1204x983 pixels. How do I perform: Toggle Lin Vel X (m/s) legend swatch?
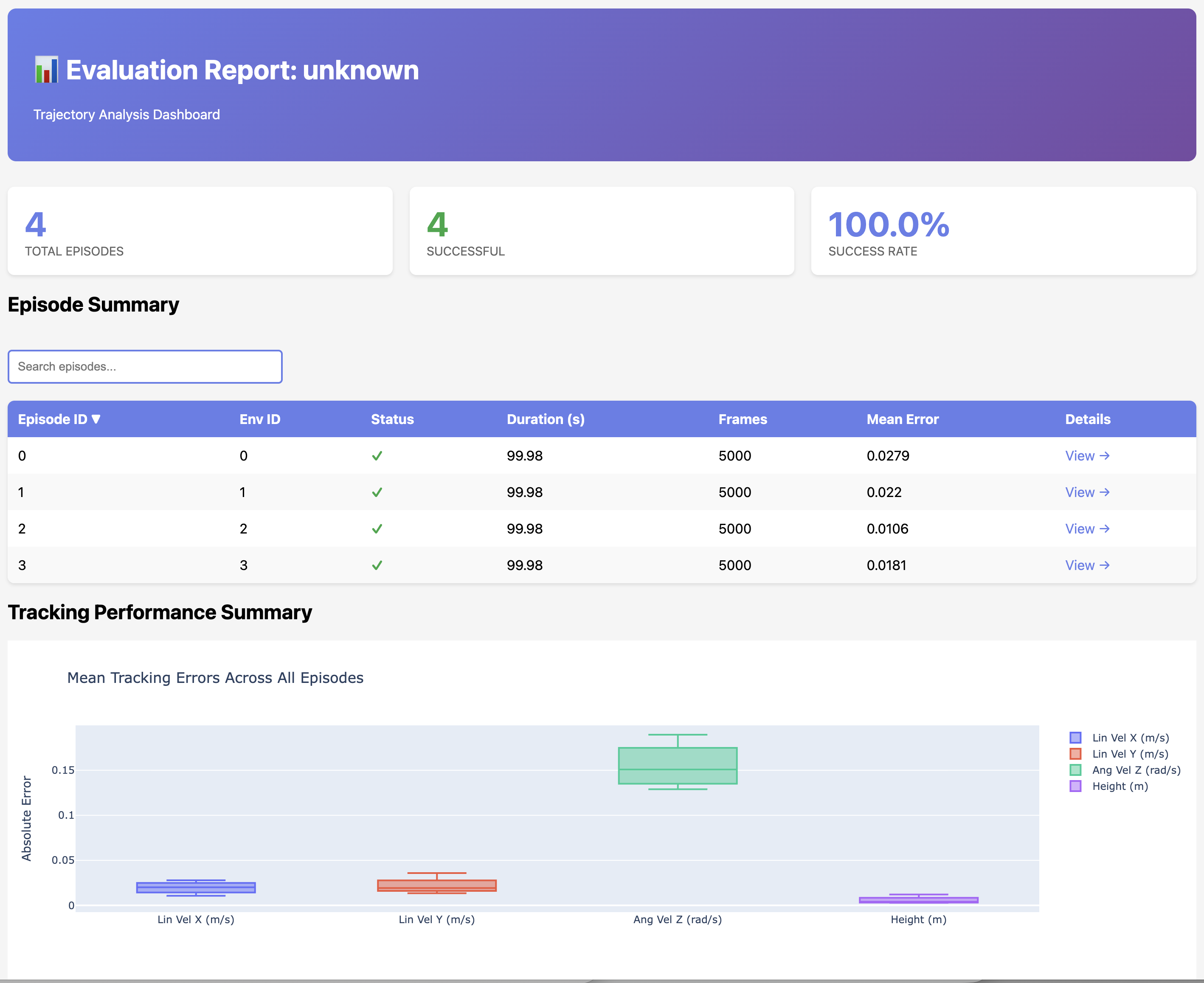[x=1075, y=738]
